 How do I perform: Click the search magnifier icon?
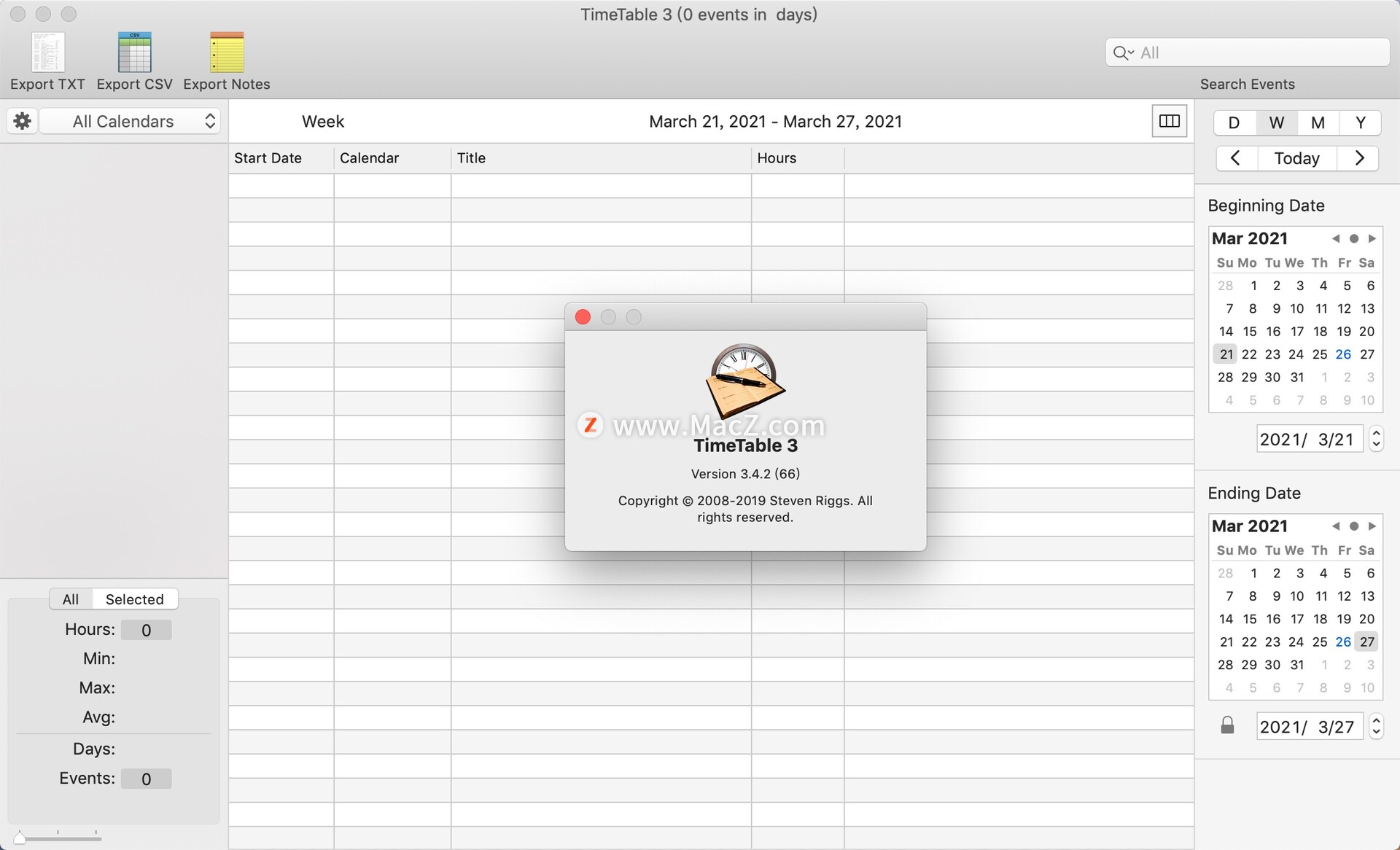coord(1123,52)
